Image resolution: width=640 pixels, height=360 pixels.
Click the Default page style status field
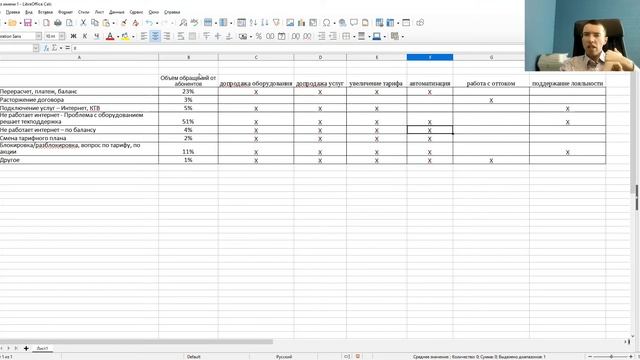tap(194, 357)
